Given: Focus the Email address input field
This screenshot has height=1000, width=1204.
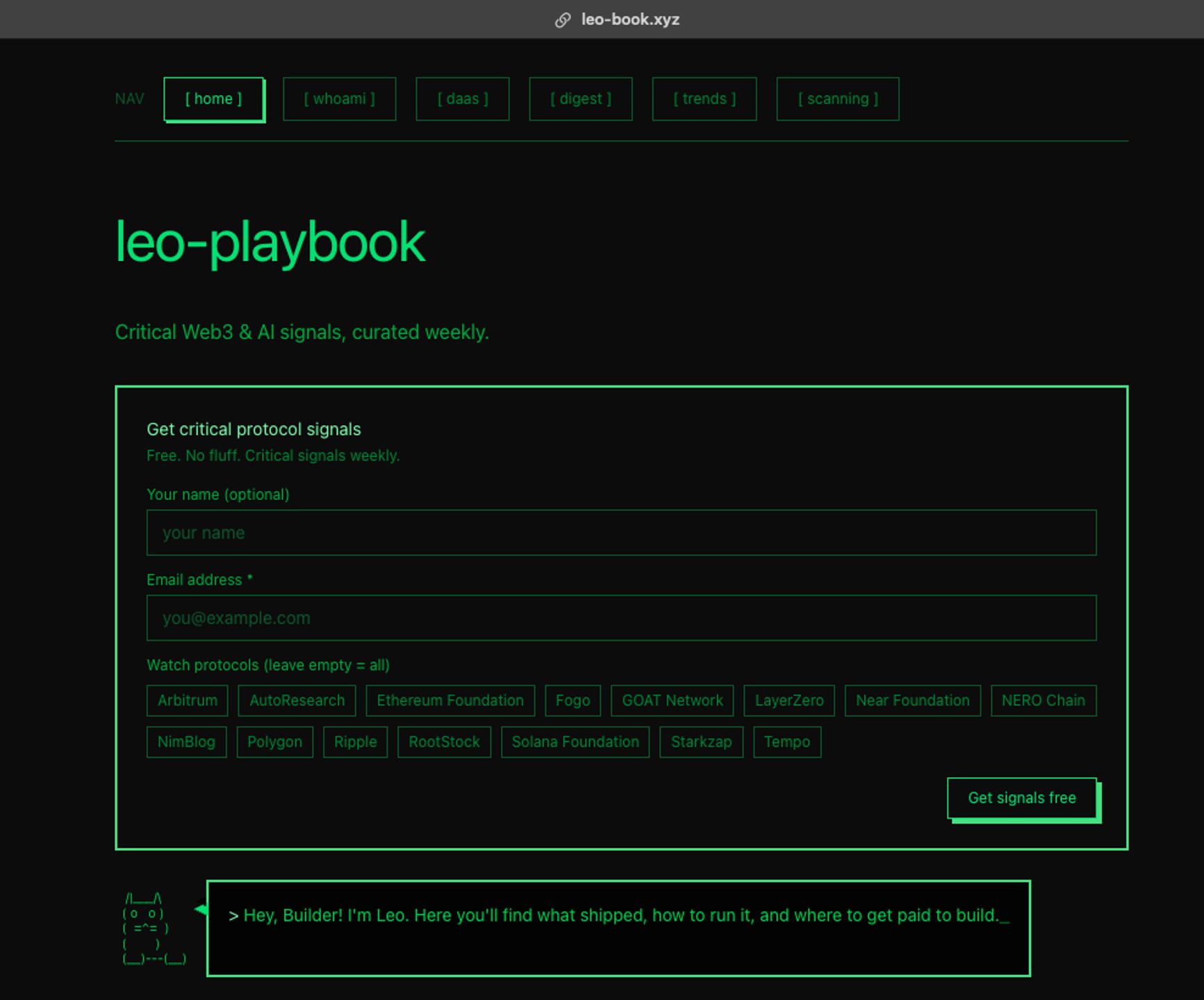Looking at the screenshot, I should pyautogui.click(x=622, y=618).
